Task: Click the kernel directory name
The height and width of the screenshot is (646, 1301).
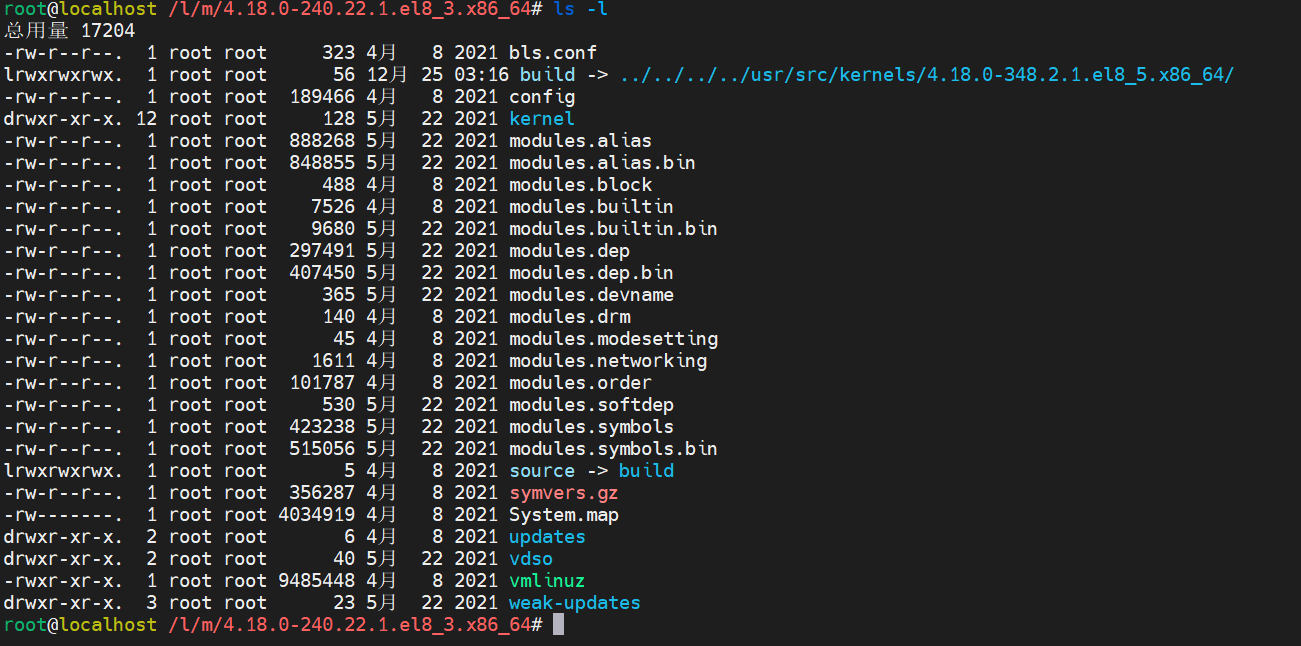Action: pyautogui.click(x=542, y=119)
